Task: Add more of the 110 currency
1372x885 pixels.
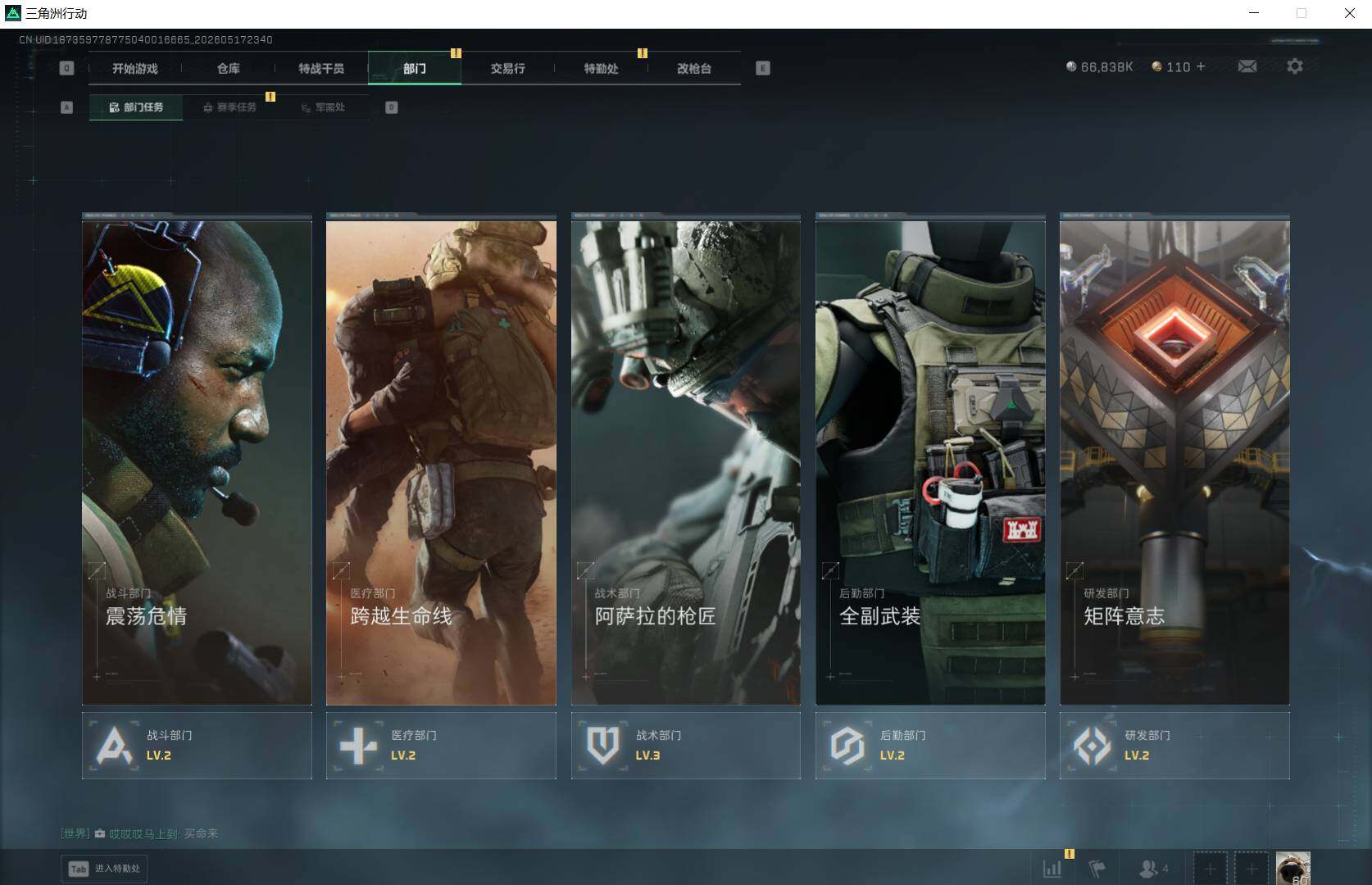Action: 1201,66
